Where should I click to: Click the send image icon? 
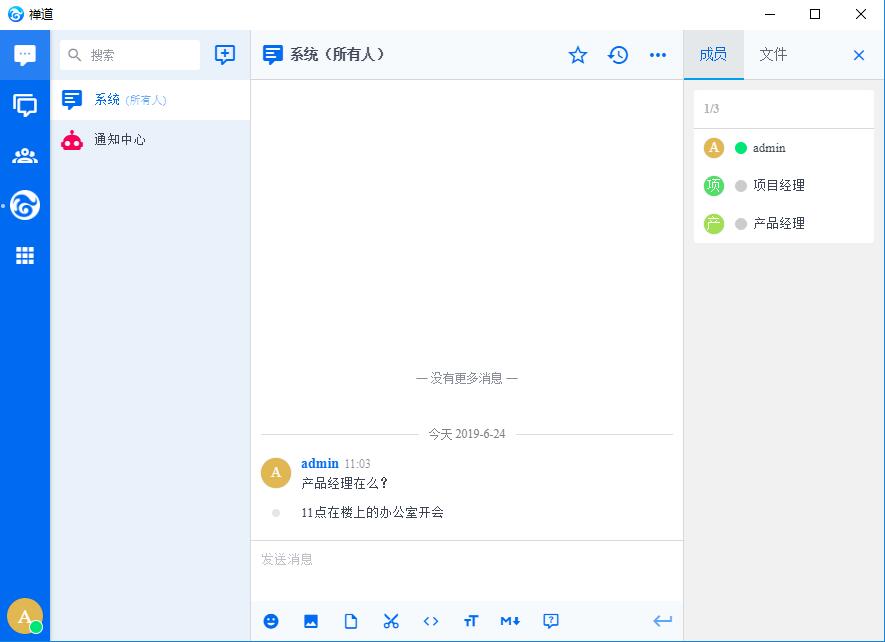(x=311, y=621)
